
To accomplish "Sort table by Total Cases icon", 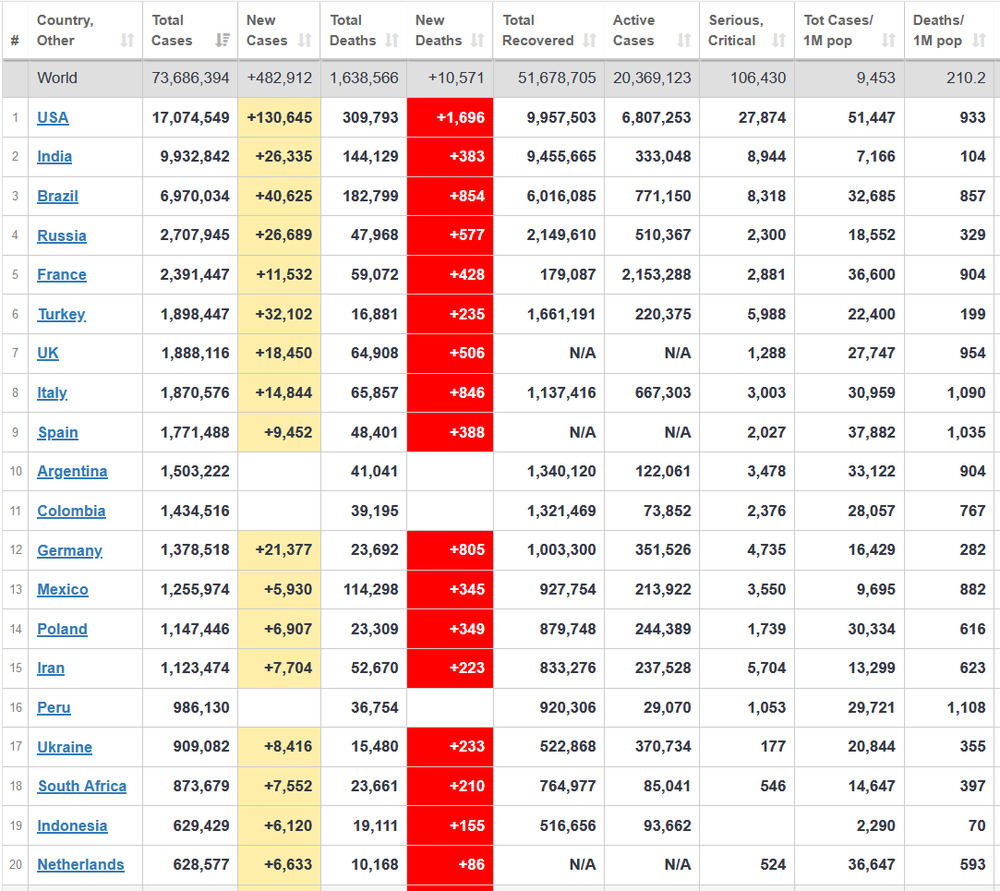I will coord(222,41).
